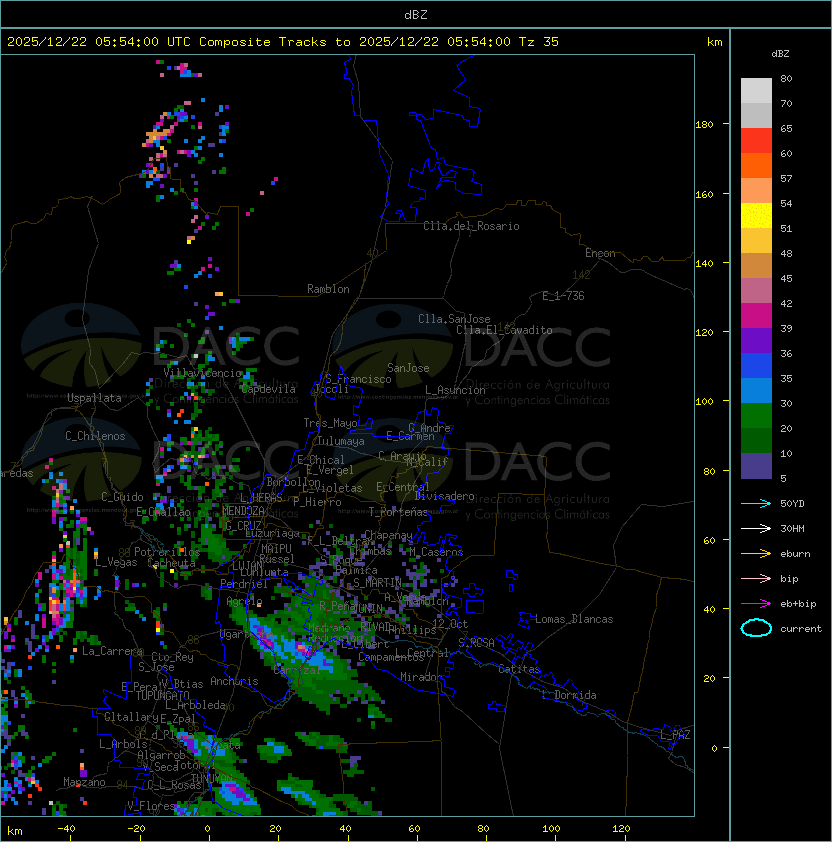Click the 'dBZ' label above color scale
Image resolution: width=832 pixels, height=842 pixels.
[x=780, y=54]
